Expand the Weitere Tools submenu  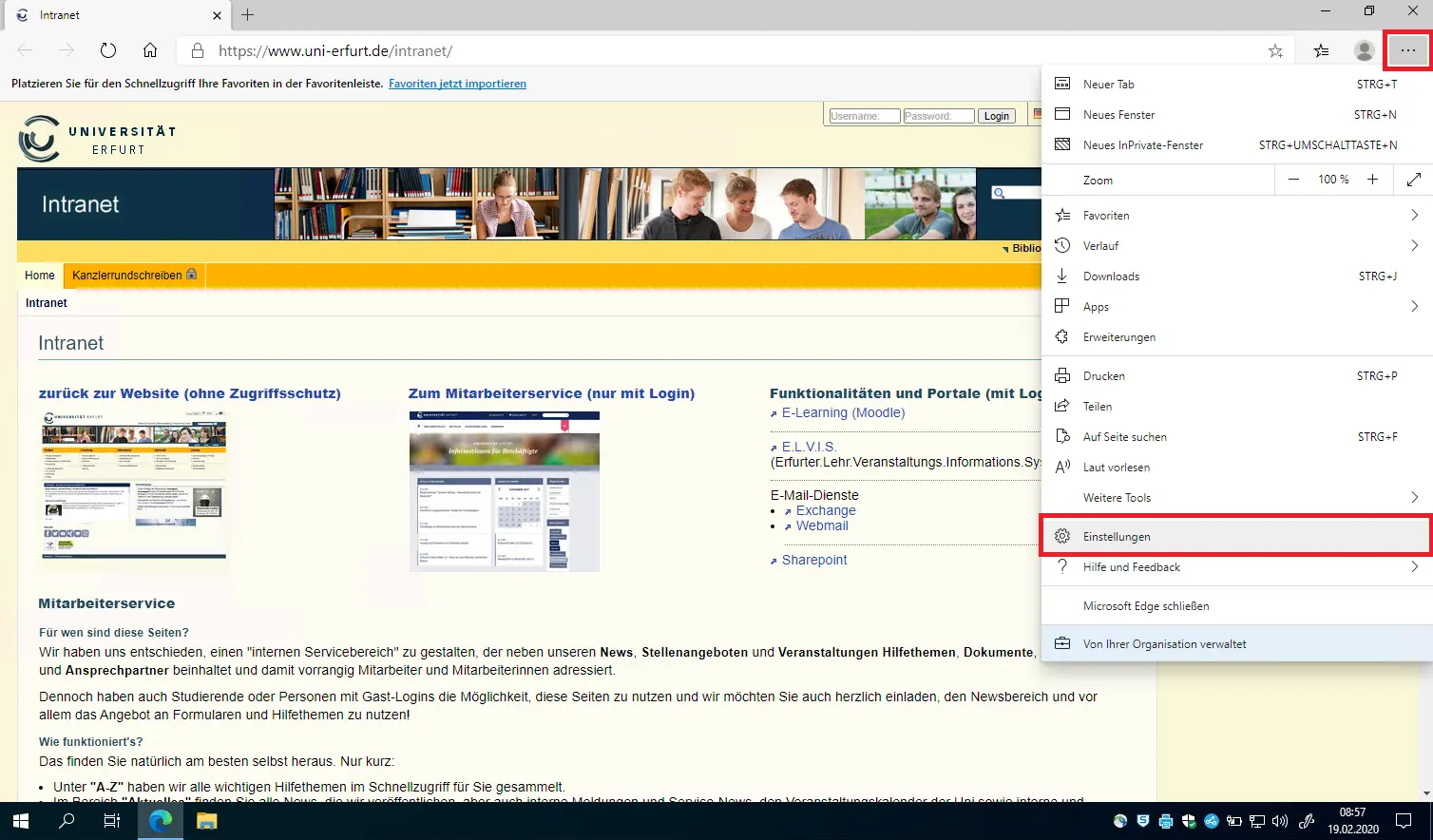pos(1235,498)
